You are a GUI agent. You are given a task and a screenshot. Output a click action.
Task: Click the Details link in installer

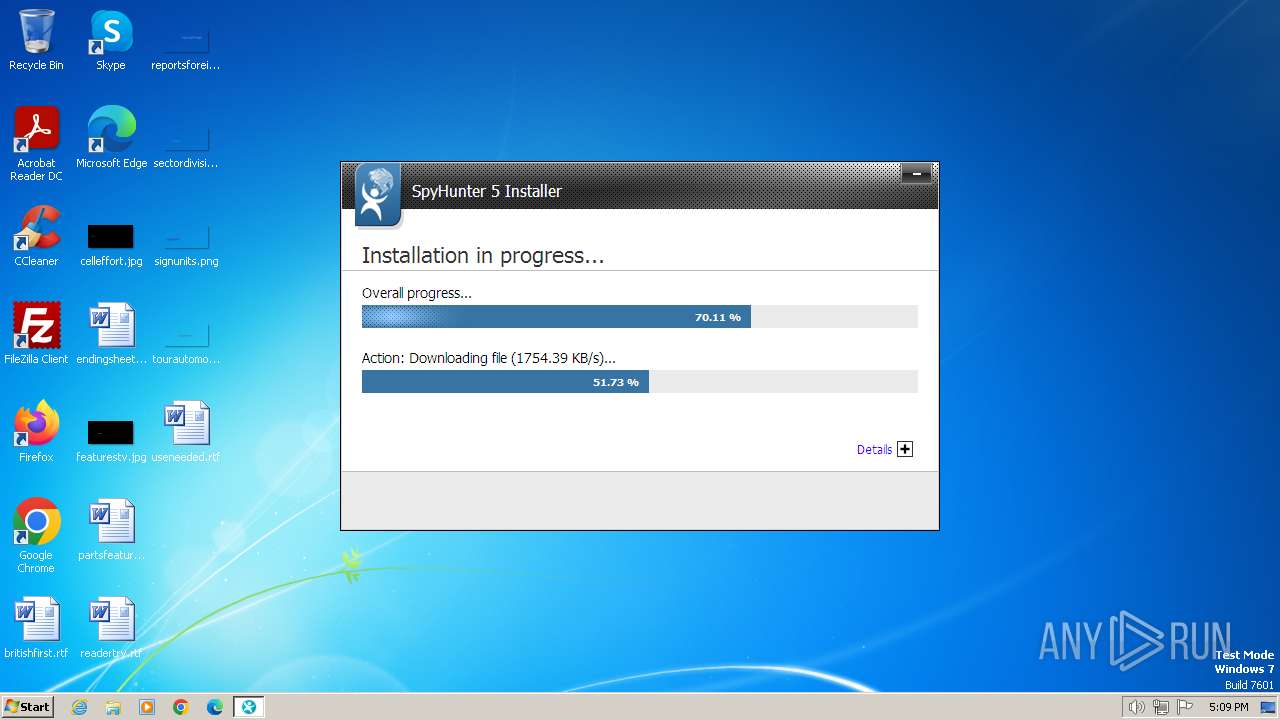[874, 450]
